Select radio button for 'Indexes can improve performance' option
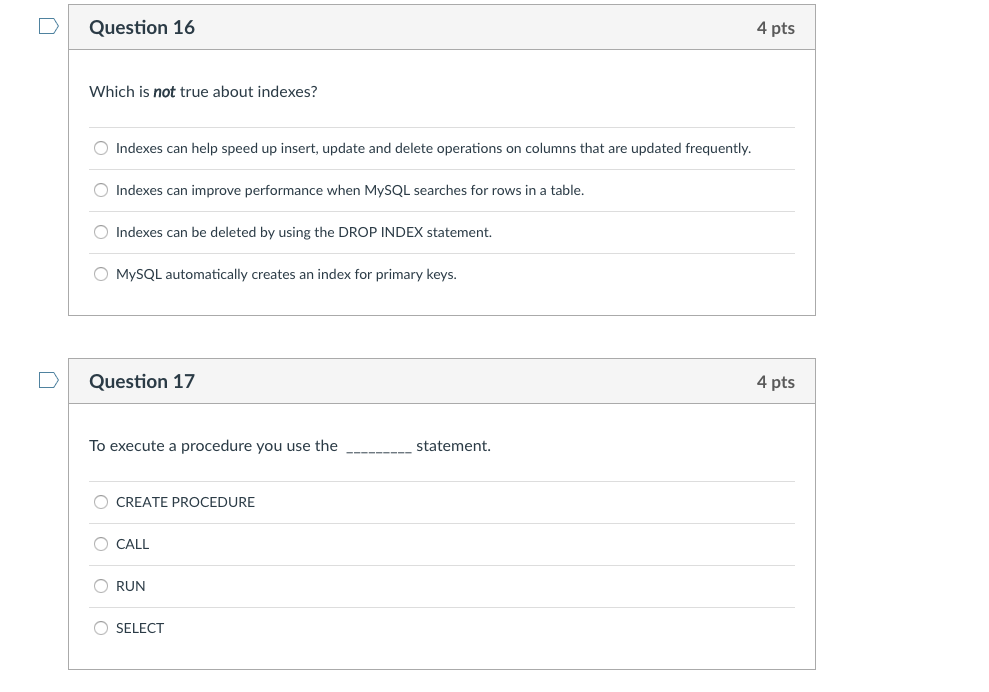 pos(101,189)
